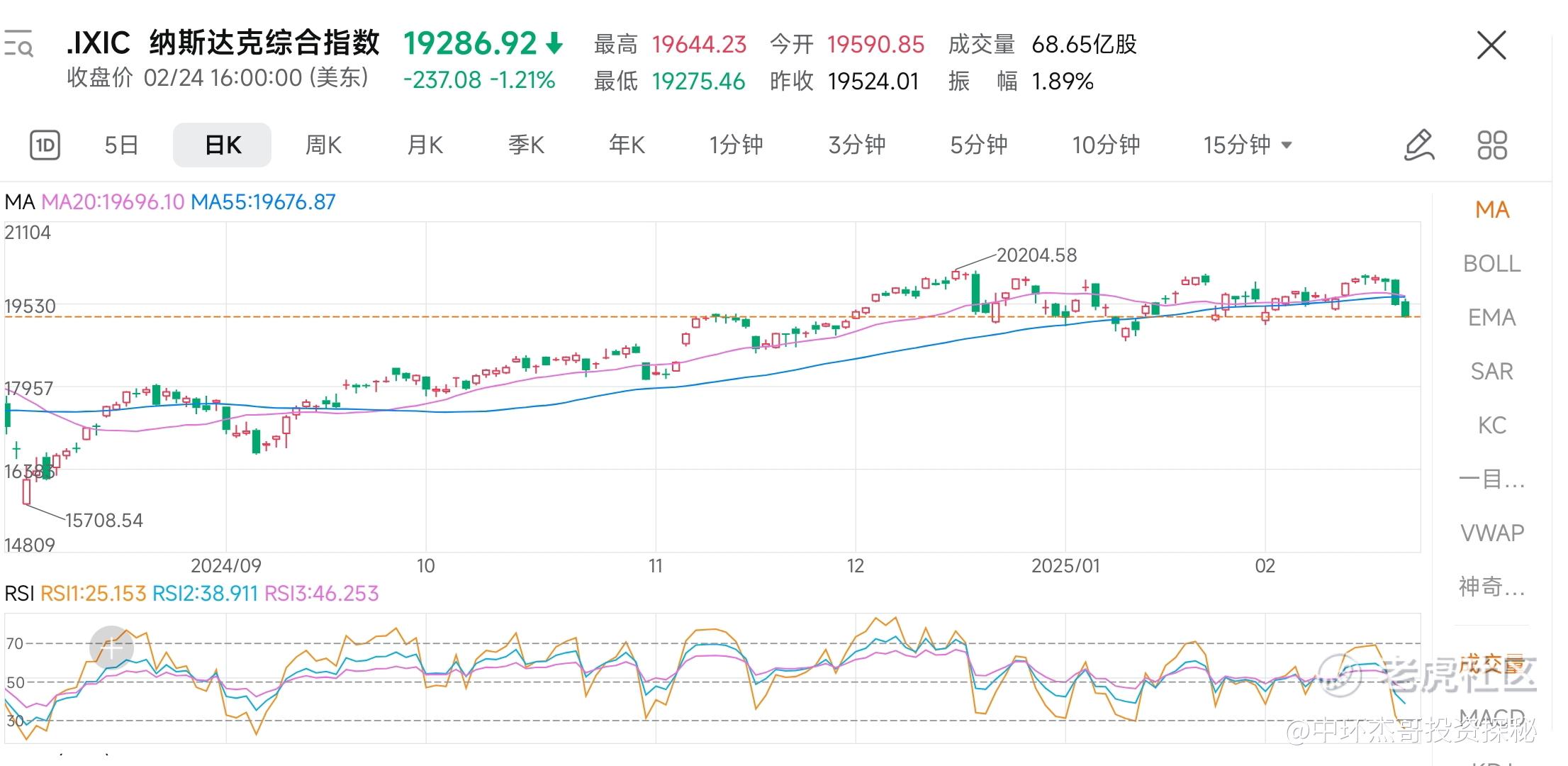Click the gray circular plus button on RSI panel

click(111, 648)
